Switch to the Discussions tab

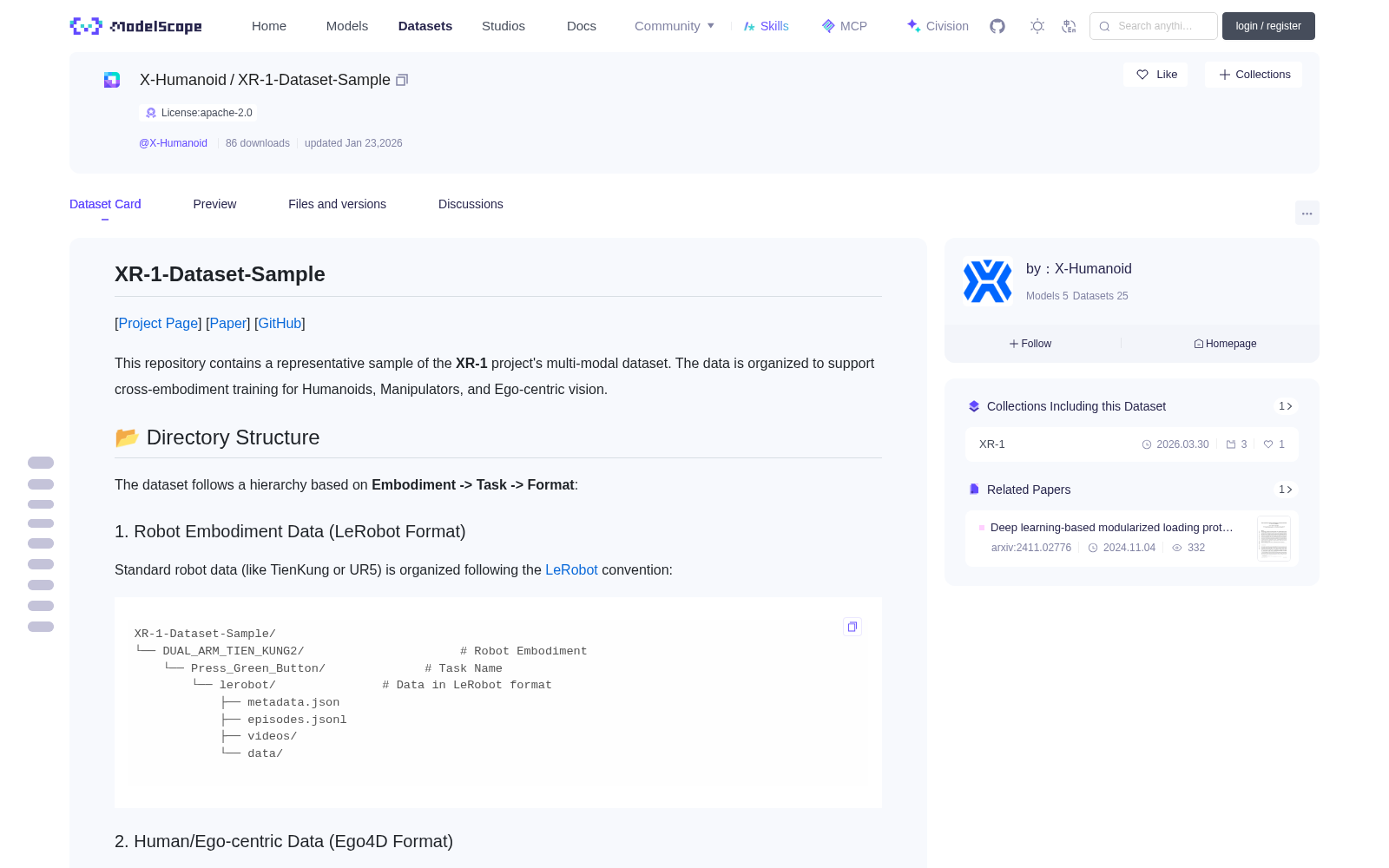(x=471, y=204)
